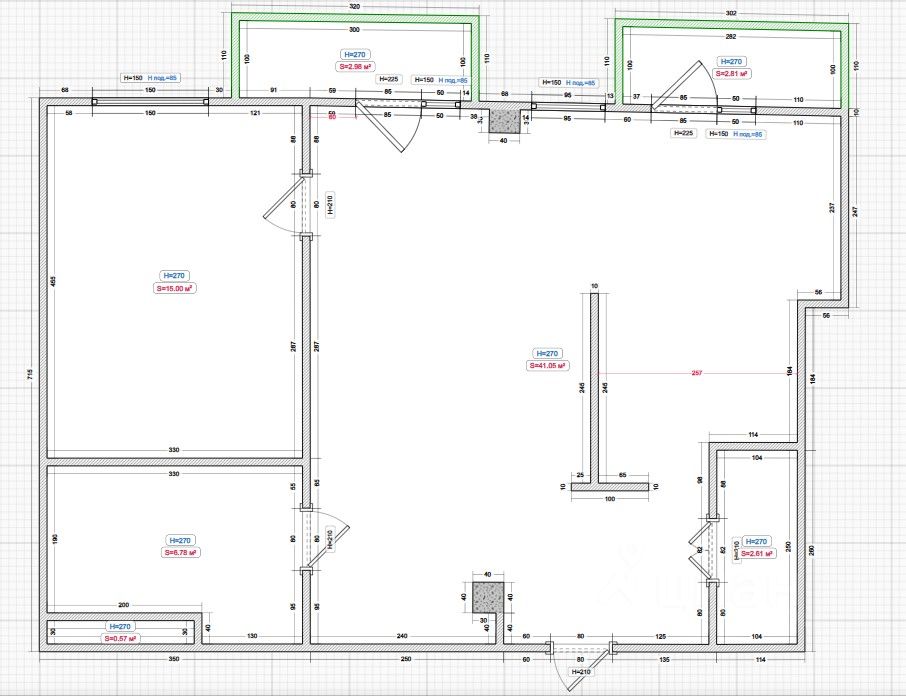This screenshot has height=696, width=906.
Task: Select the S=6.78 м² room area label
Action: [180, 553]
